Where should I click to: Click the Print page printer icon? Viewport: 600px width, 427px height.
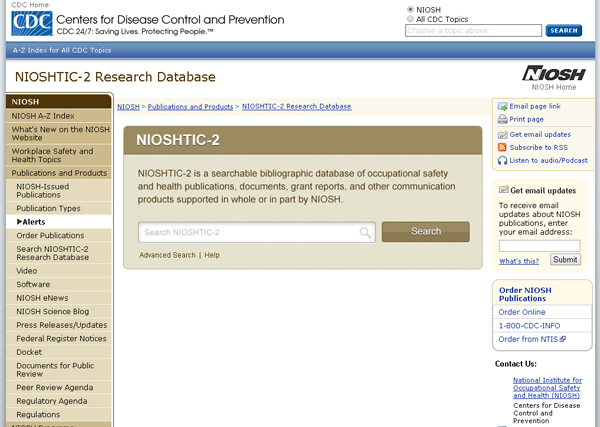(x=502, y=119)
